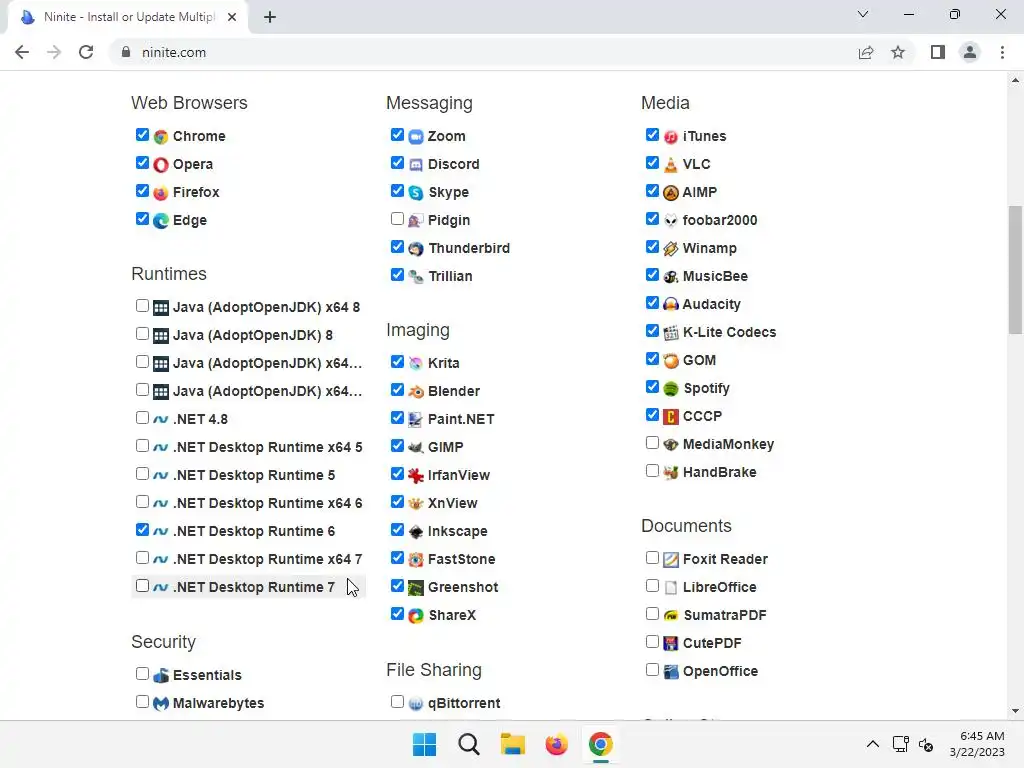Screen dimensions: 1024x768
Task: Check Java (AdoptOpenJDK) x64 8 checkbox
Action: [x=142, y=306]
